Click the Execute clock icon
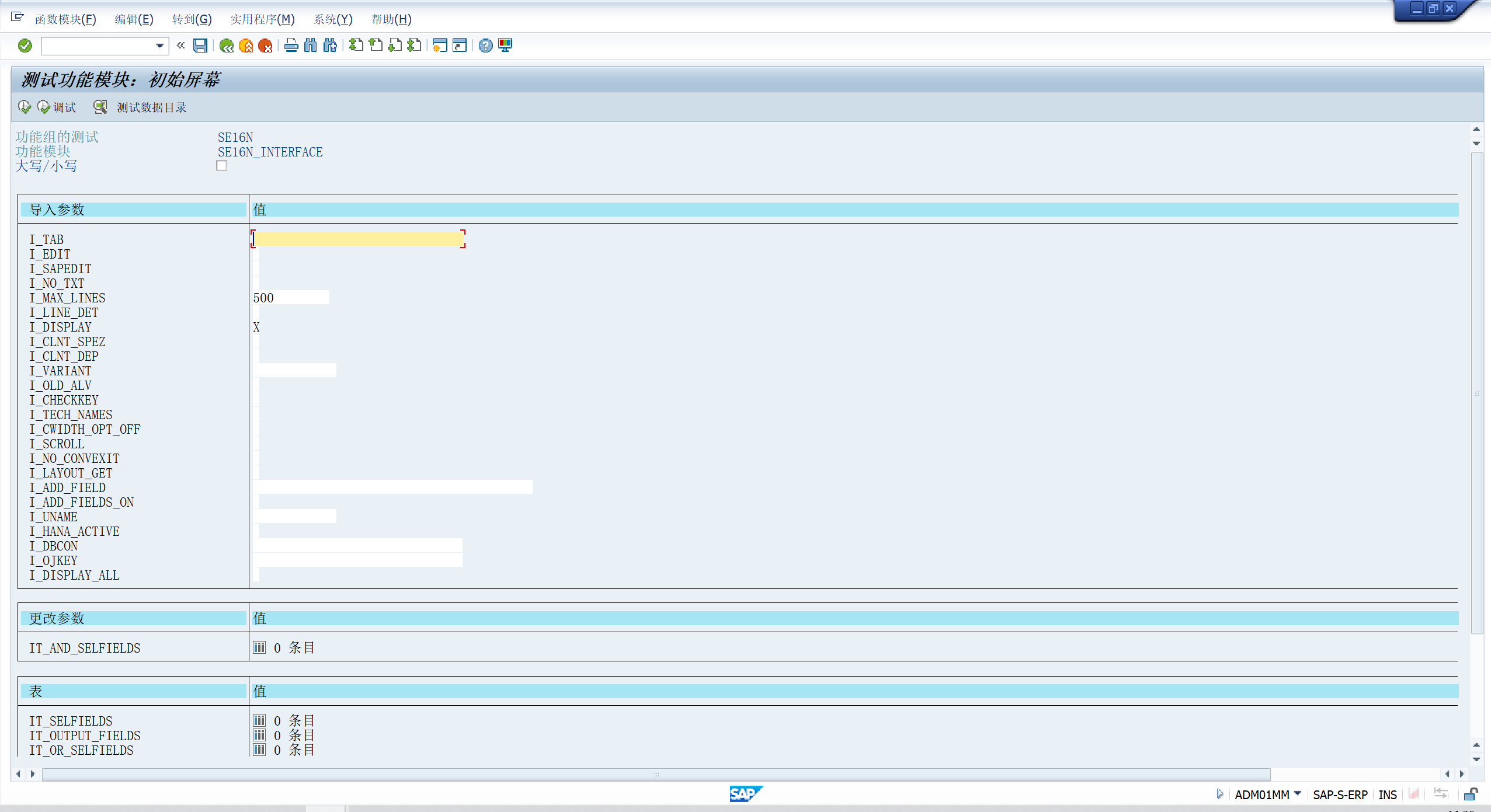The width and height of the screenshot is (1491, 812). point(24,107)
